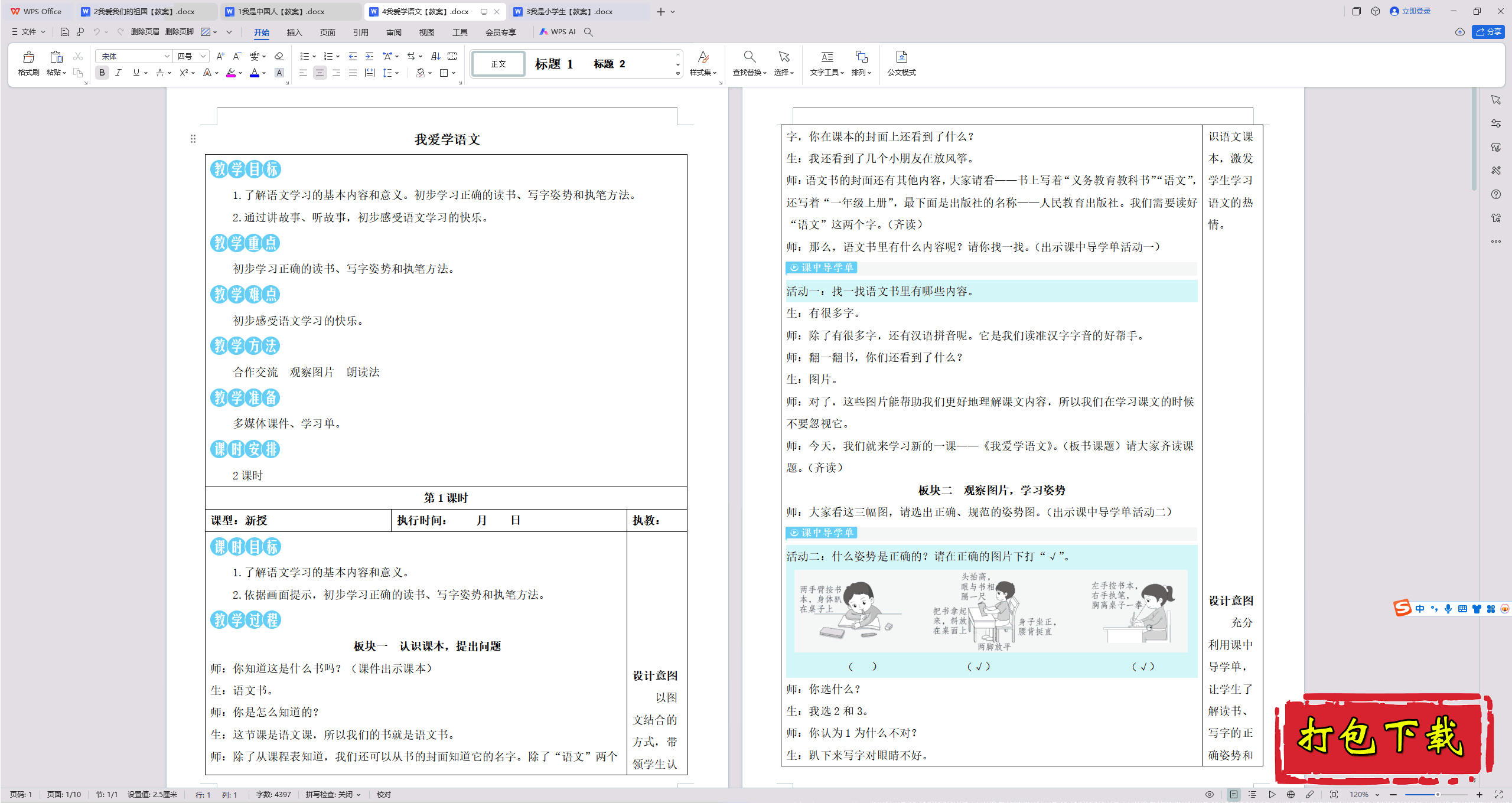Toggle Italic formatting
This screenshot has height=803, width=1512.
click(x=119, y=73)
